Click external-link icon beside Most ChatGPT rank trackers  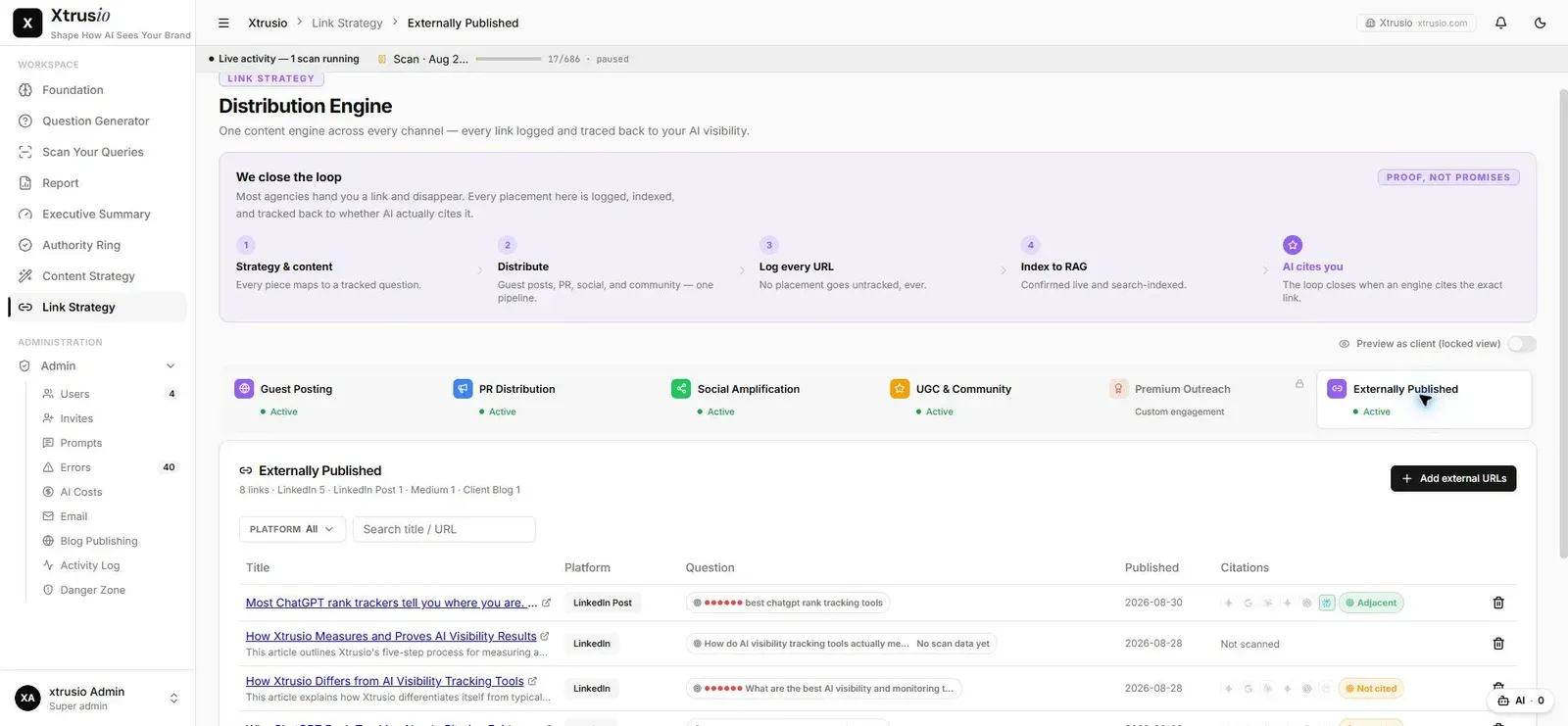pos(546,603)
